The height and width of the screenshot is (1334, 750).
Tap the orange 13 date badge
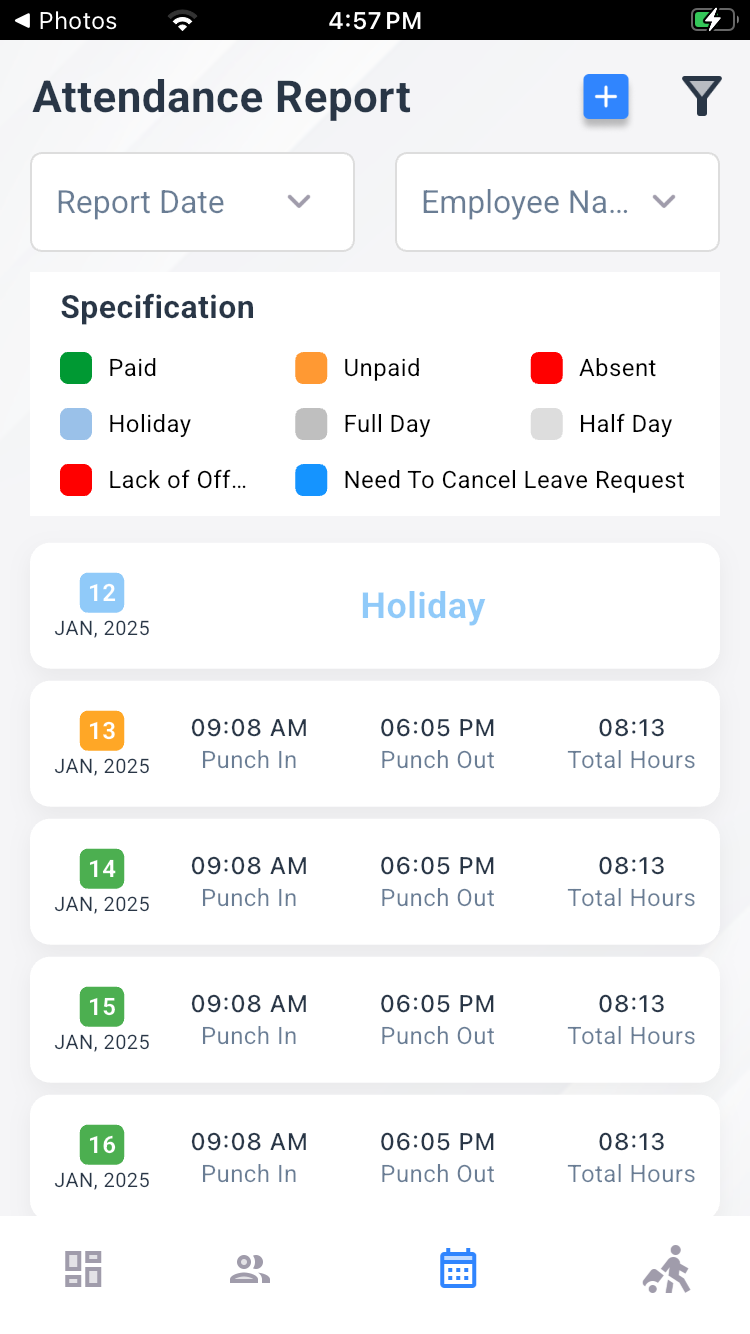[102, 731]
